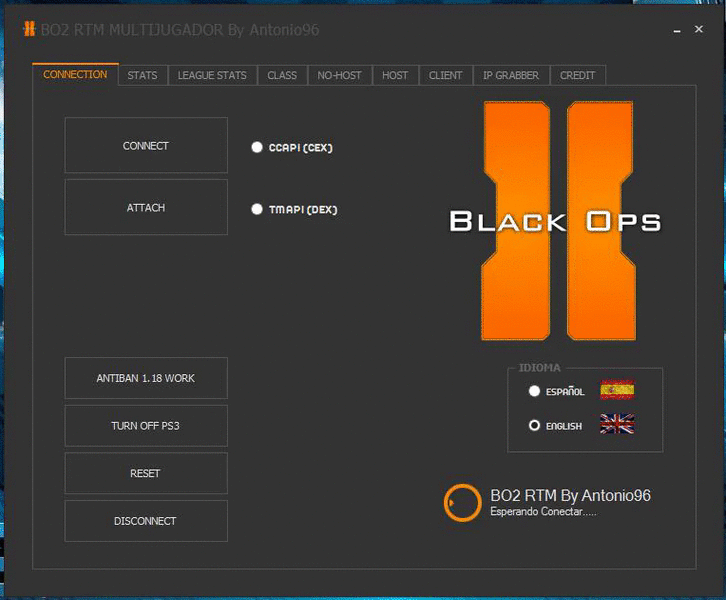
Task: Open the HOST tab
Action: click(395, 75)
